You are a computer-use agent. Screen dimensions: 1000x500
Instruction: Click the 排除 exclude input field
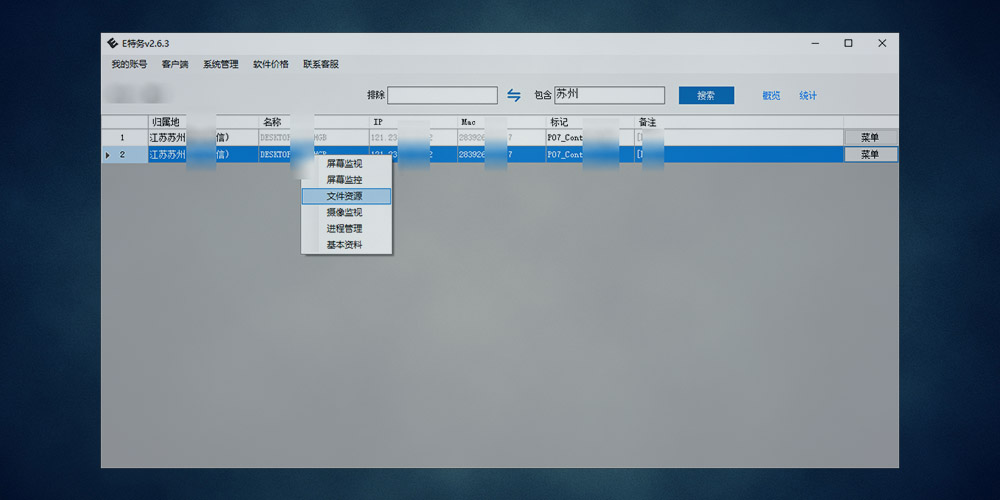coord(442,95)
